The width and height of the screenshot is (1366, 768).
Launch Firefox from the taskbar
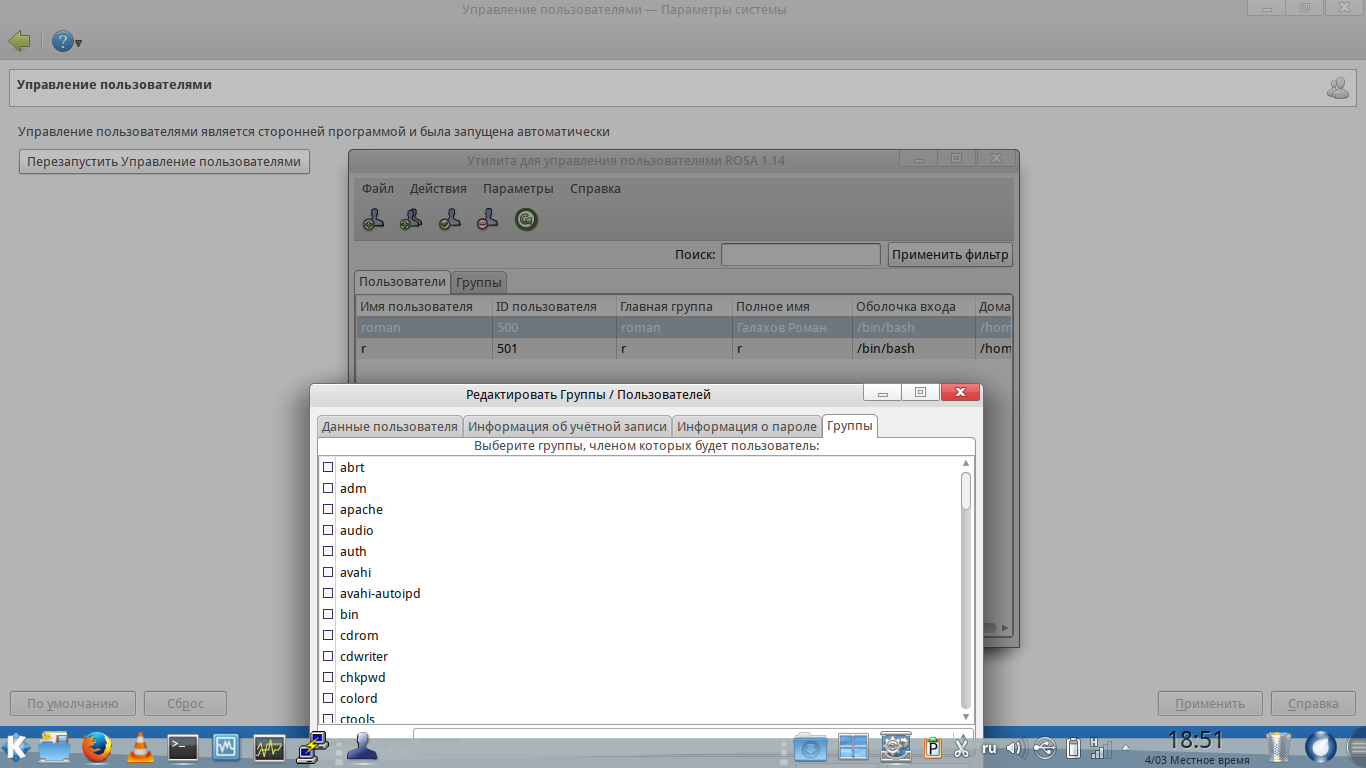click(97, 747)
